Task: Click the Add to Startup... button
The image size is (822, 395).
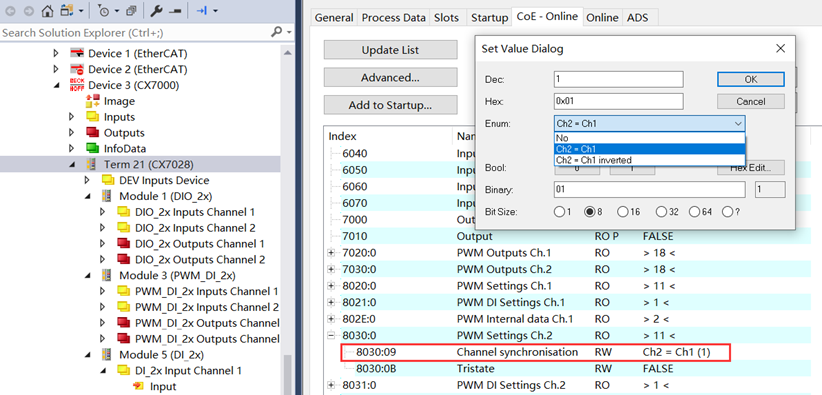Action: pos(391,105)
